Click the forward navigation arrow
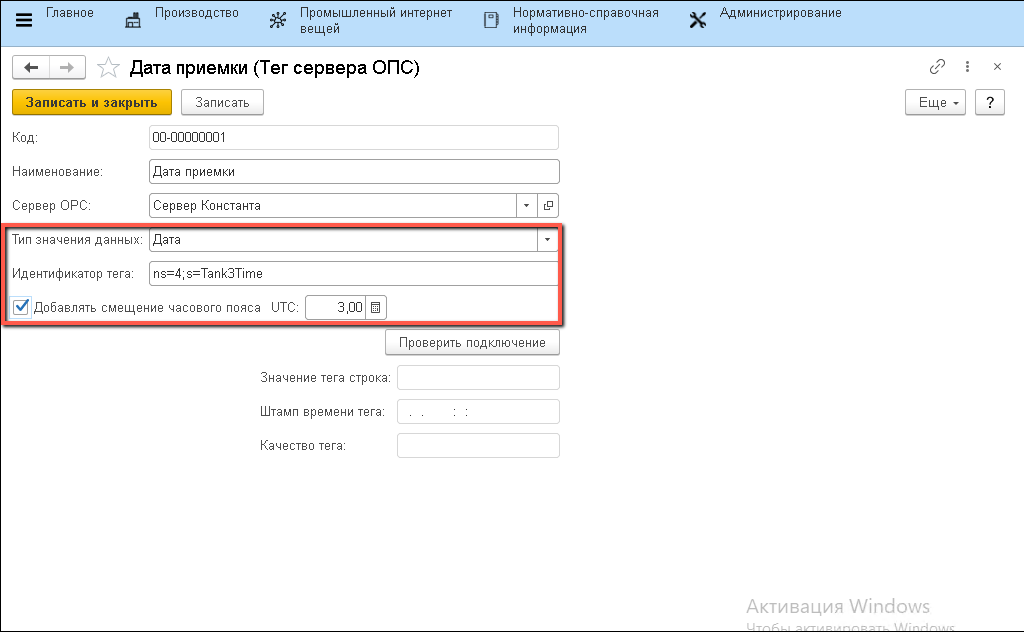This screenshot has width=1024, height=632. point(67,67)
